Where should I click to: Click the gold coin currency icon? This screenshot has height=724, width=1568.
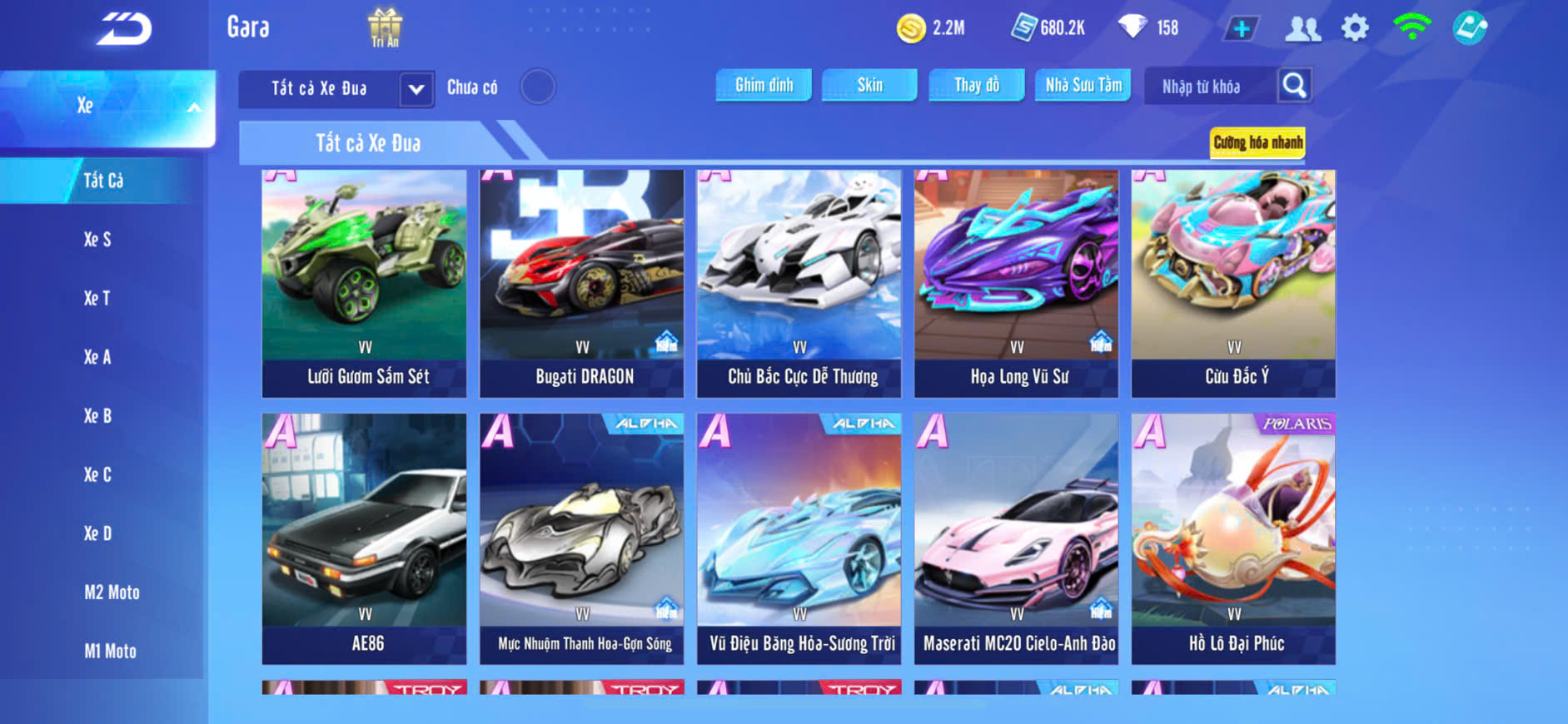911,28
